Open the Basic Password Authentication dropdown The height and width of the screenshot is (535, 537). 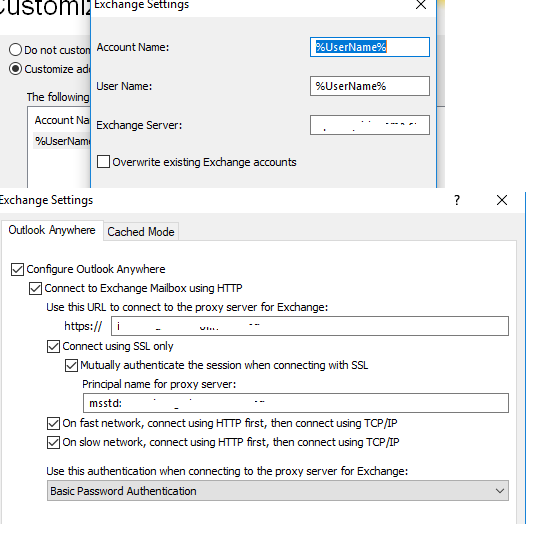coord(277,491)
